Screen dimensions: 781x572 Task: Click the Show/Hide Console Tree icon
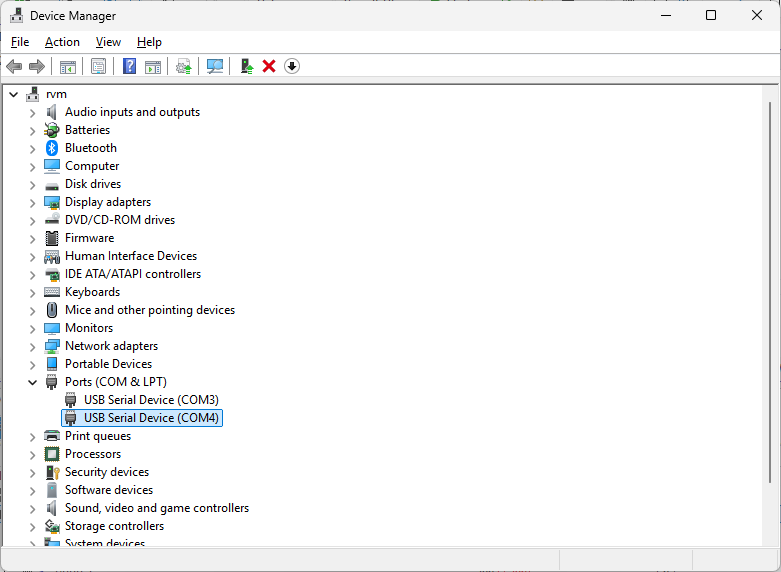pos(68,66)
